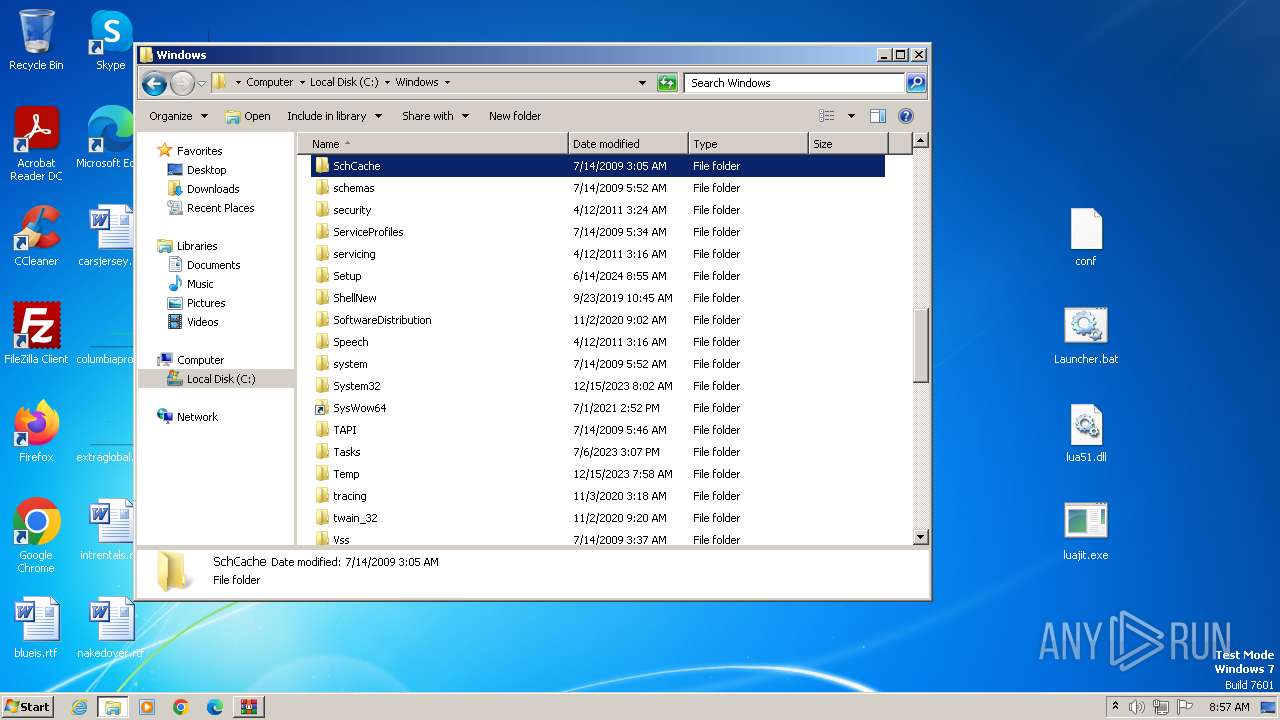Select the Launcher.bat desktop file
This screenshot has width=1280, height=720.
(x=1086, y=335)
